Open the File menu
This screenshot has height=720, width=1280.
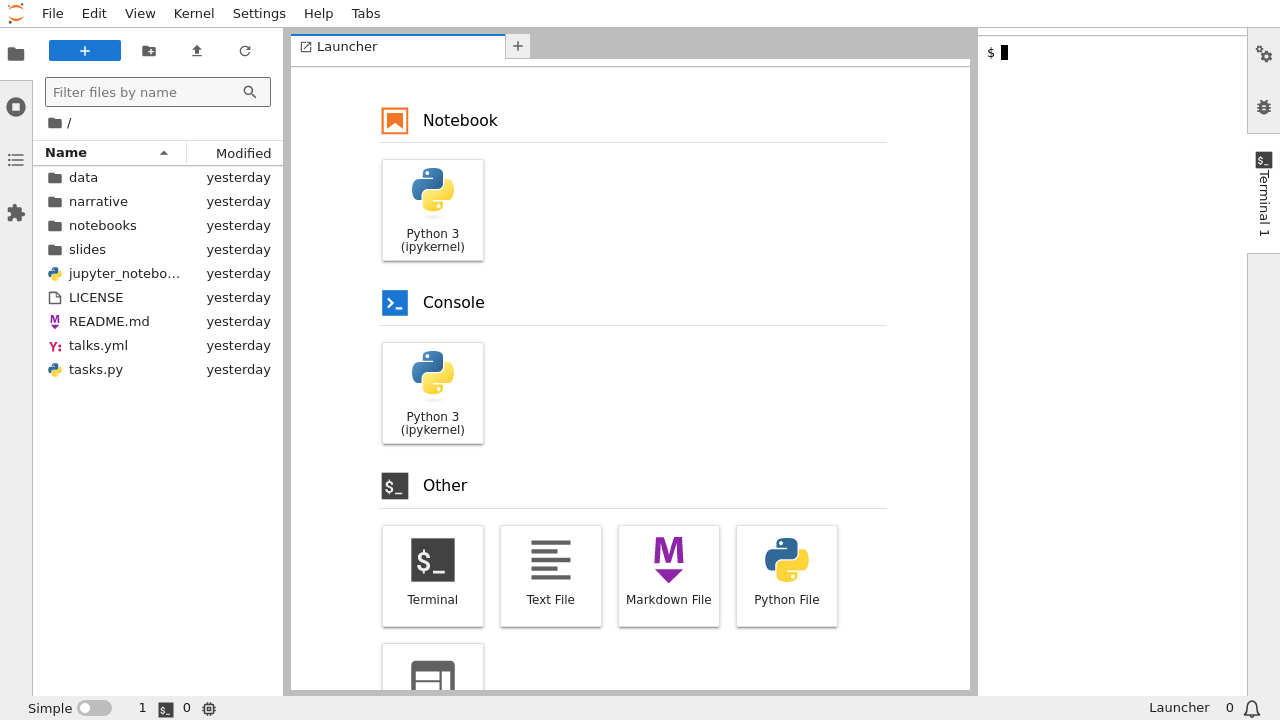53,13
